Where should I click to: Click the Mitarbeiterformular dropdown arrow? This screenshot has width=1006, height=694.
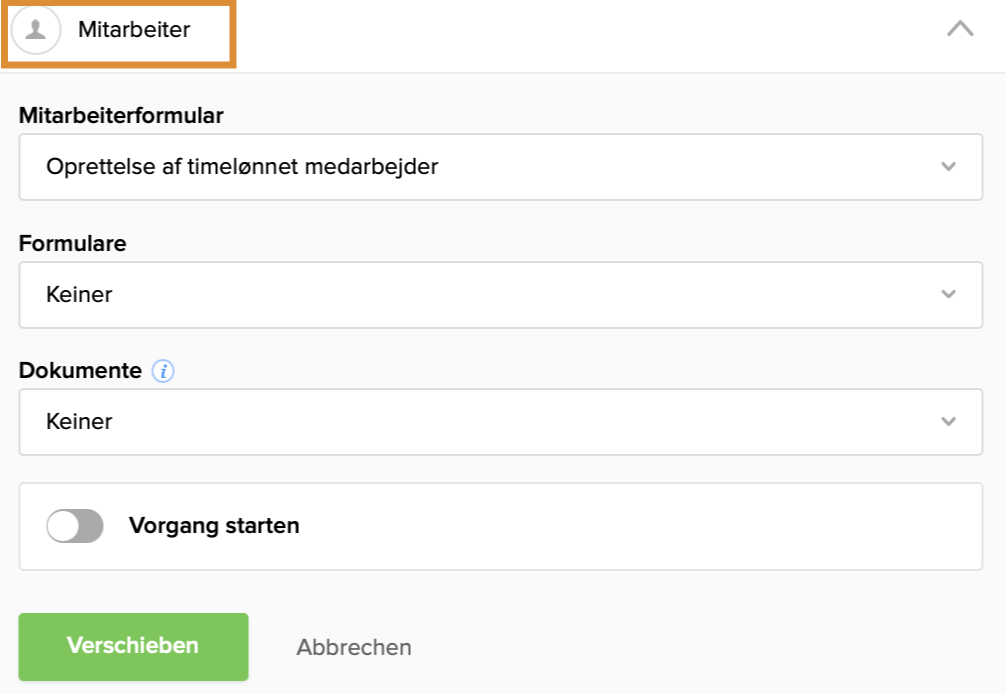948,167
